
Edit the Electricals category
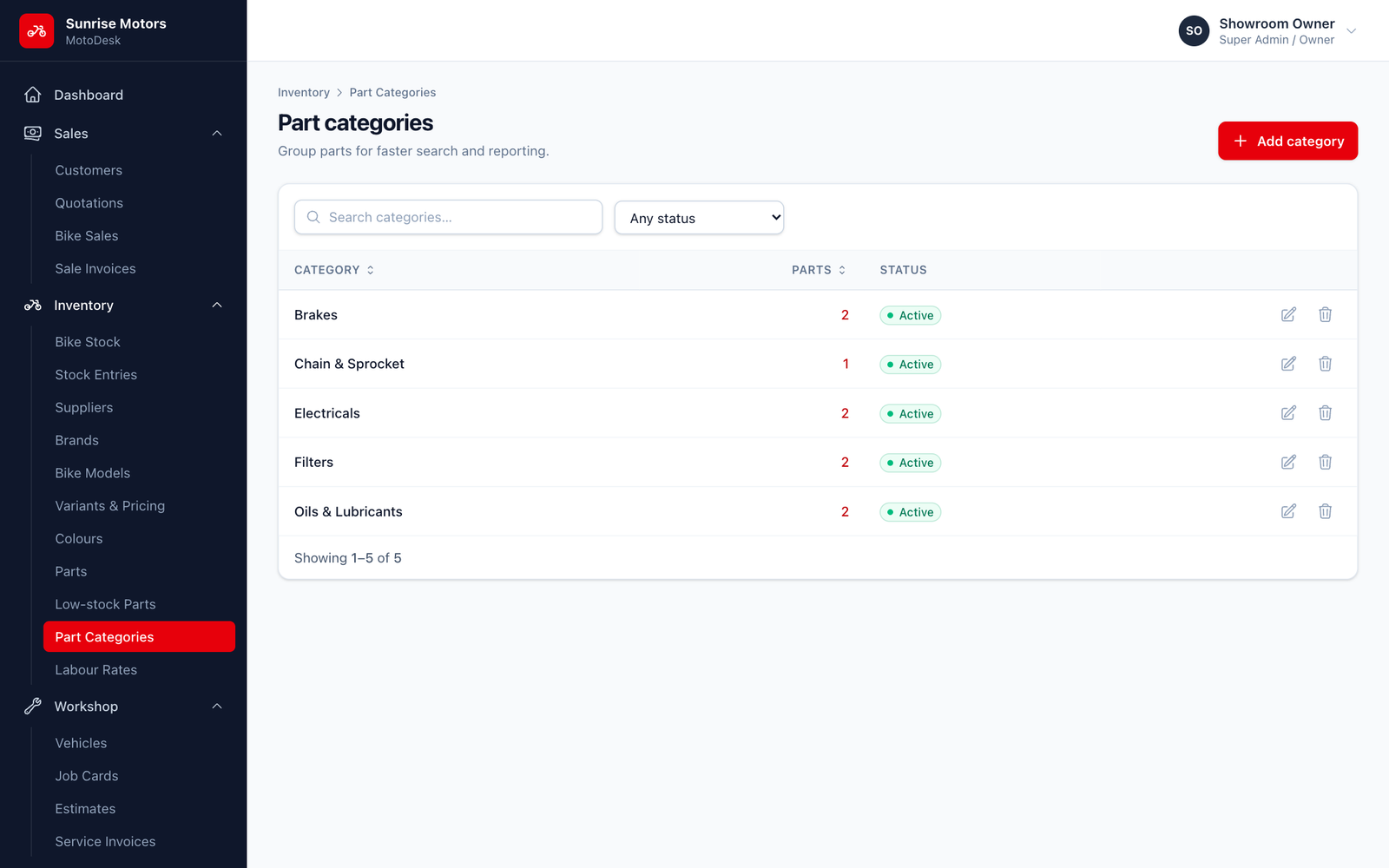pyautogui.click(x=1288, y=413)
